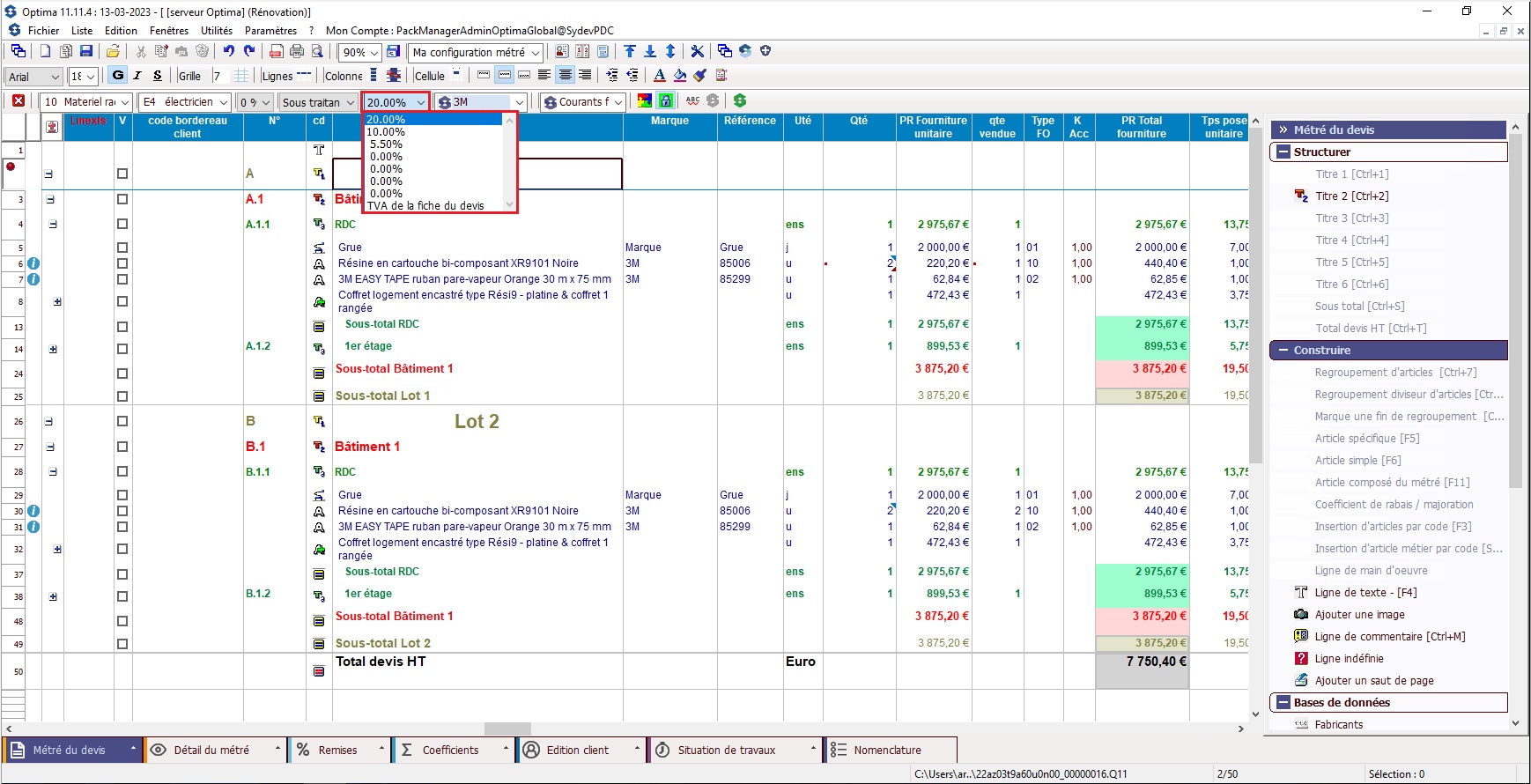Click the blue up-down double arrow icon

(x=670, y=52)
